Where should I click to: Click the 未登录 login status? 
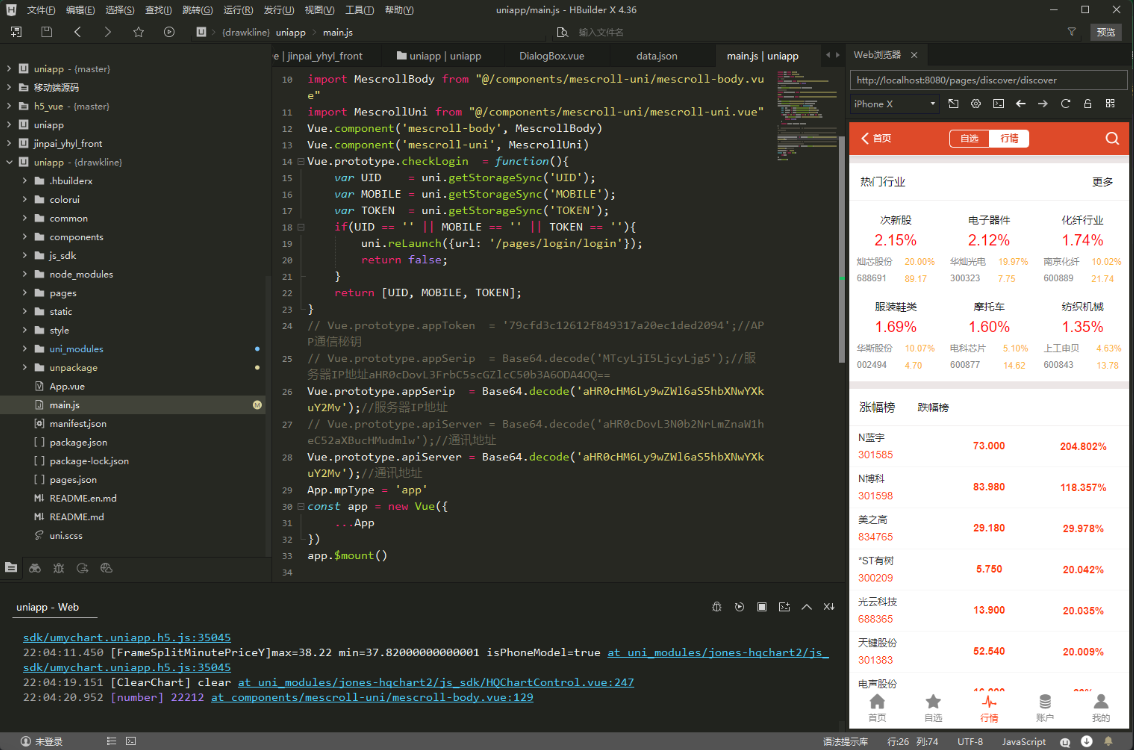click(41, 741)
